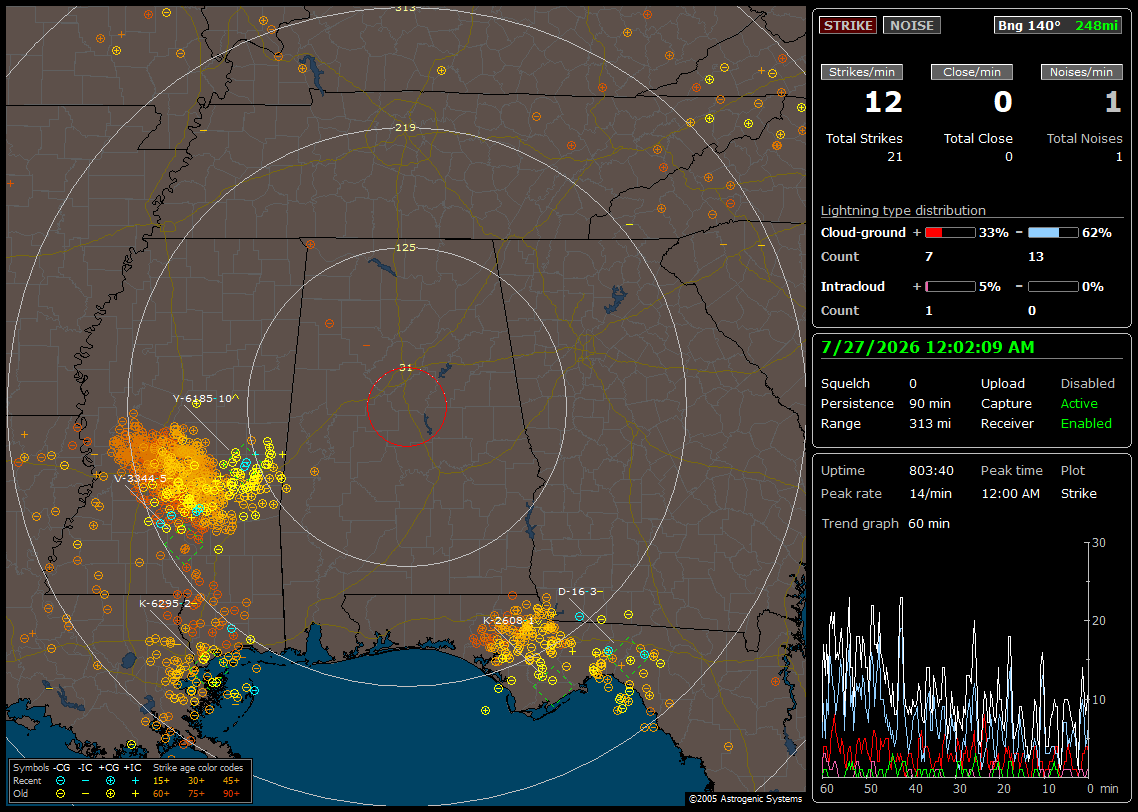
Task: Click the old +CG yellow legend symbol
Action: (110, 794)
